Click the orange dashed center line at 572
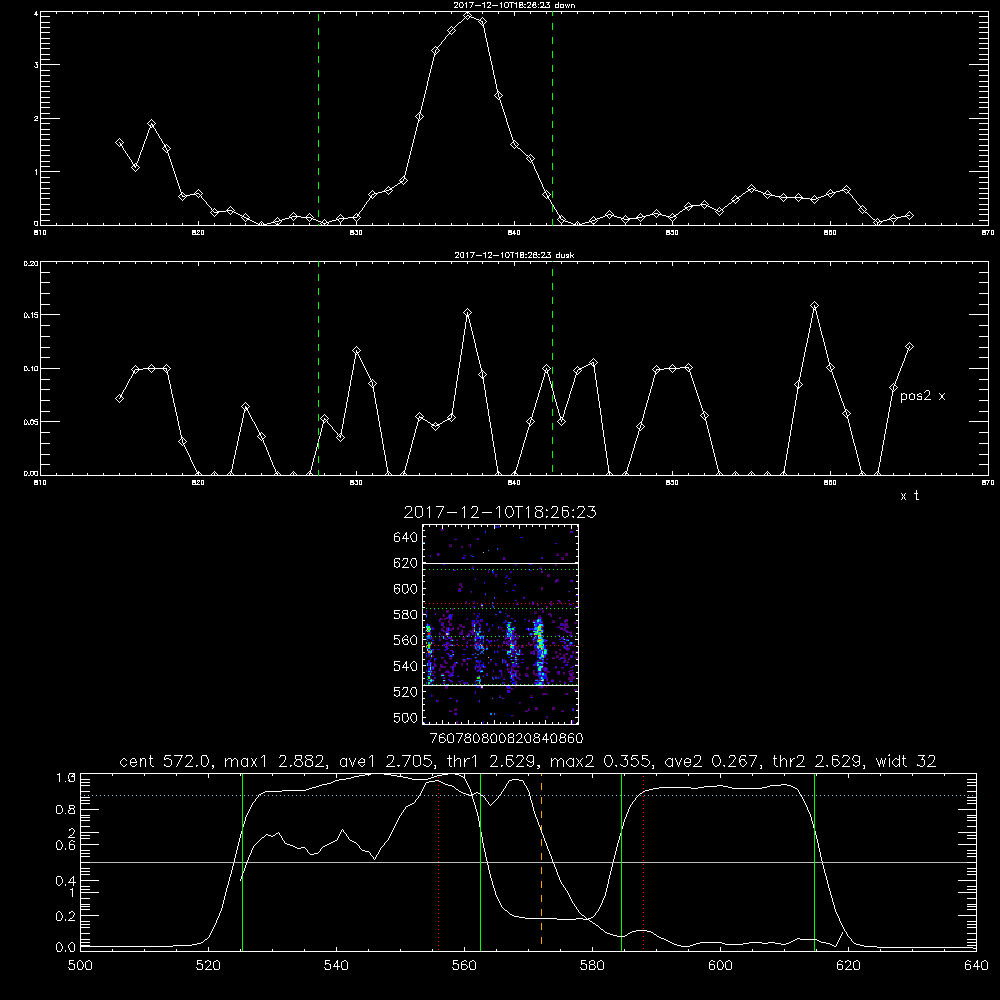Image resolution: width=1000 pixels, height=1000 pixels. 541,860
